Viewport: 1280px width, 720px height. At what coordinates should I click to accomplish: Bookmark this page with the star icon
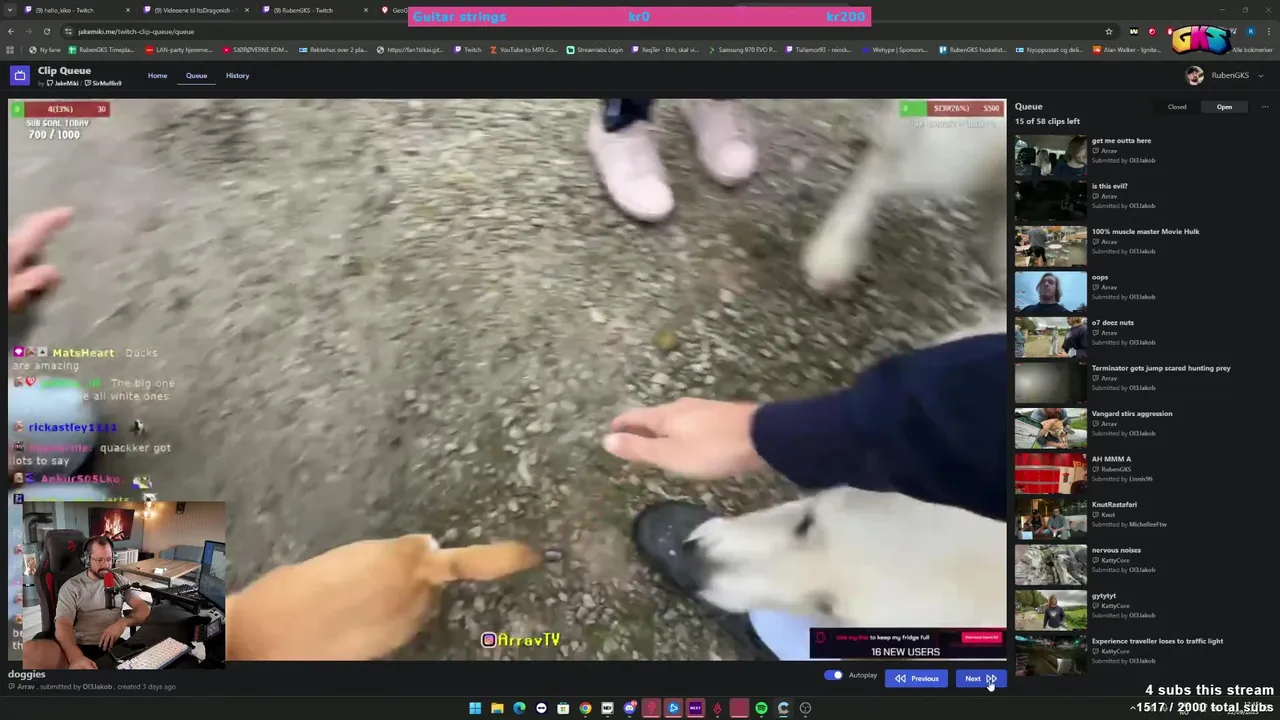[1109, 31]
